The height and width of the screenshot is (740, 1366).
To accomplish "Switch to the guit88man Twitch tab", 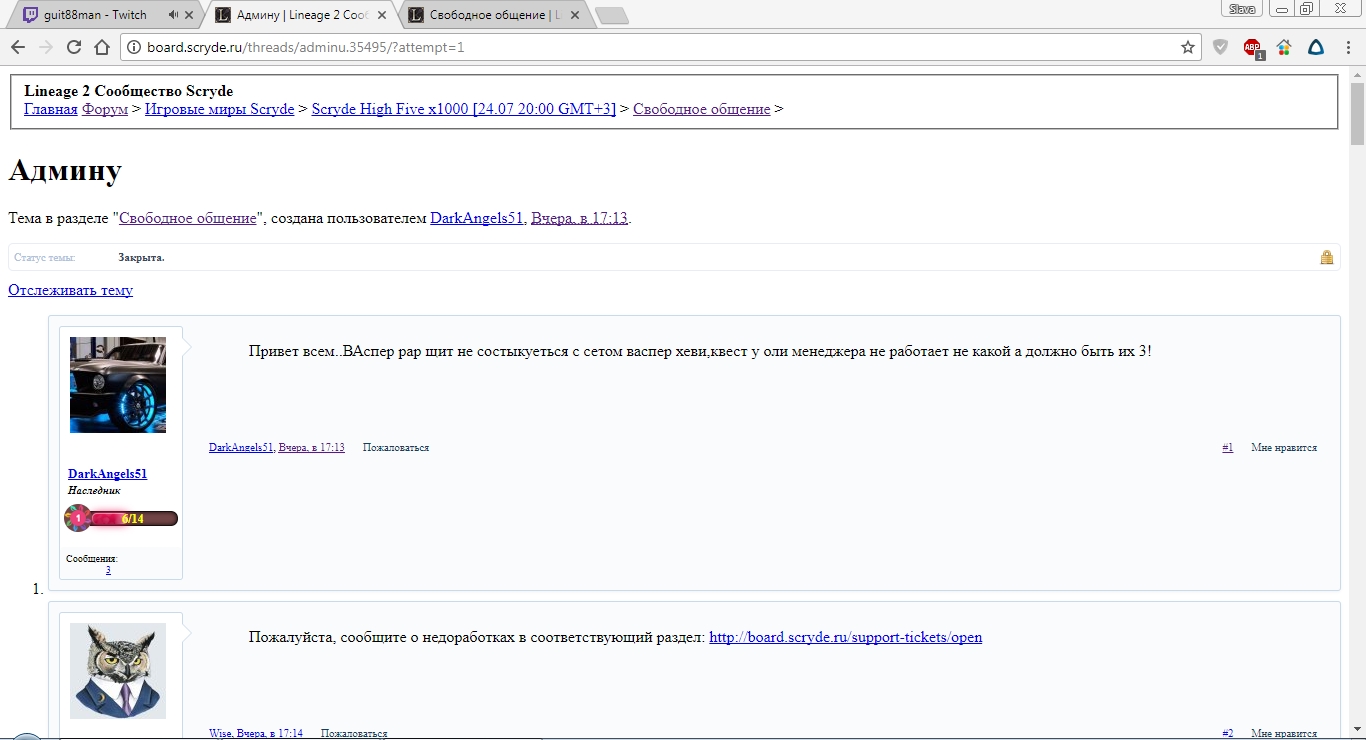I will coord(95,15).
